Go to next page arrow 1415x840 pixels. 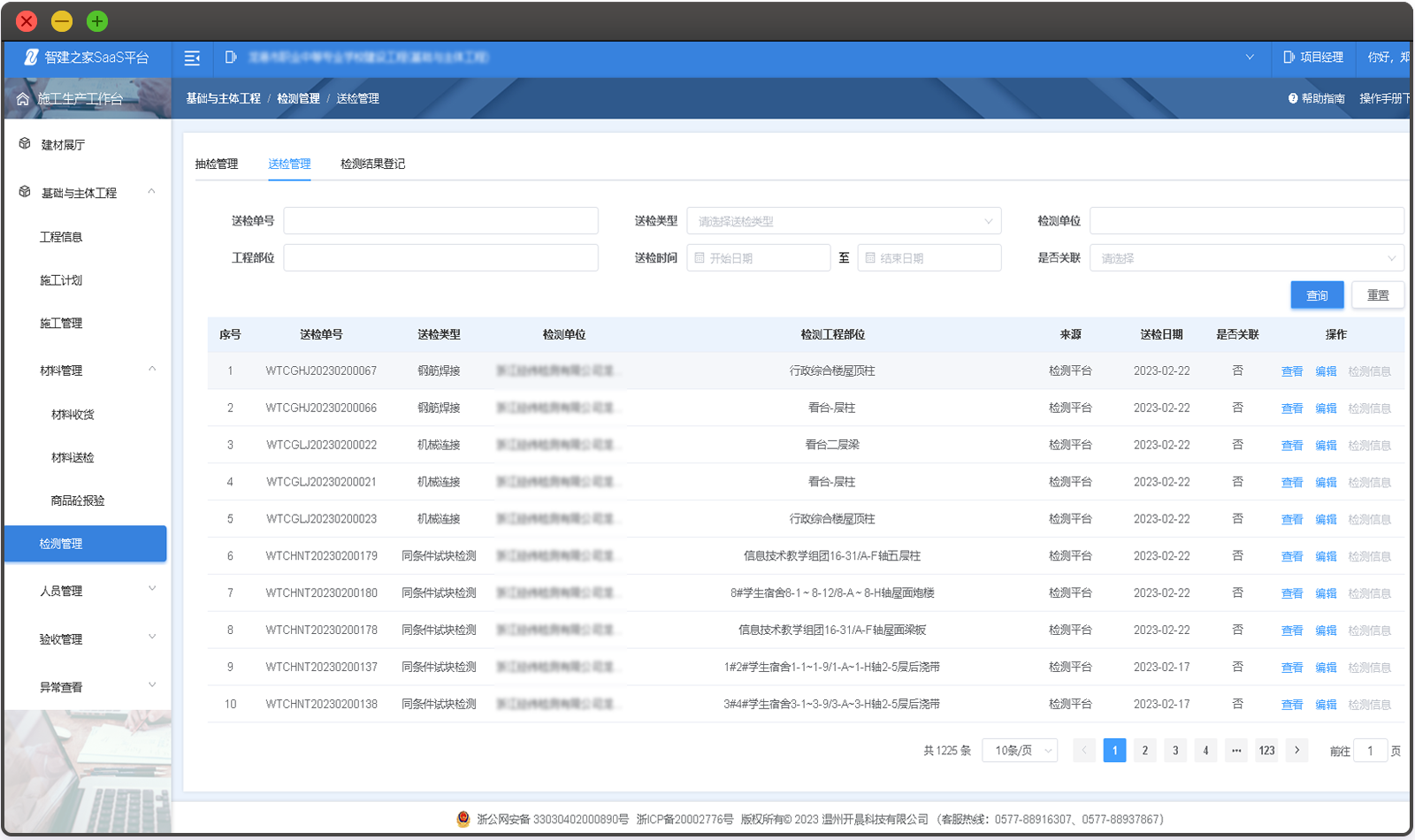click(1296, 751)
